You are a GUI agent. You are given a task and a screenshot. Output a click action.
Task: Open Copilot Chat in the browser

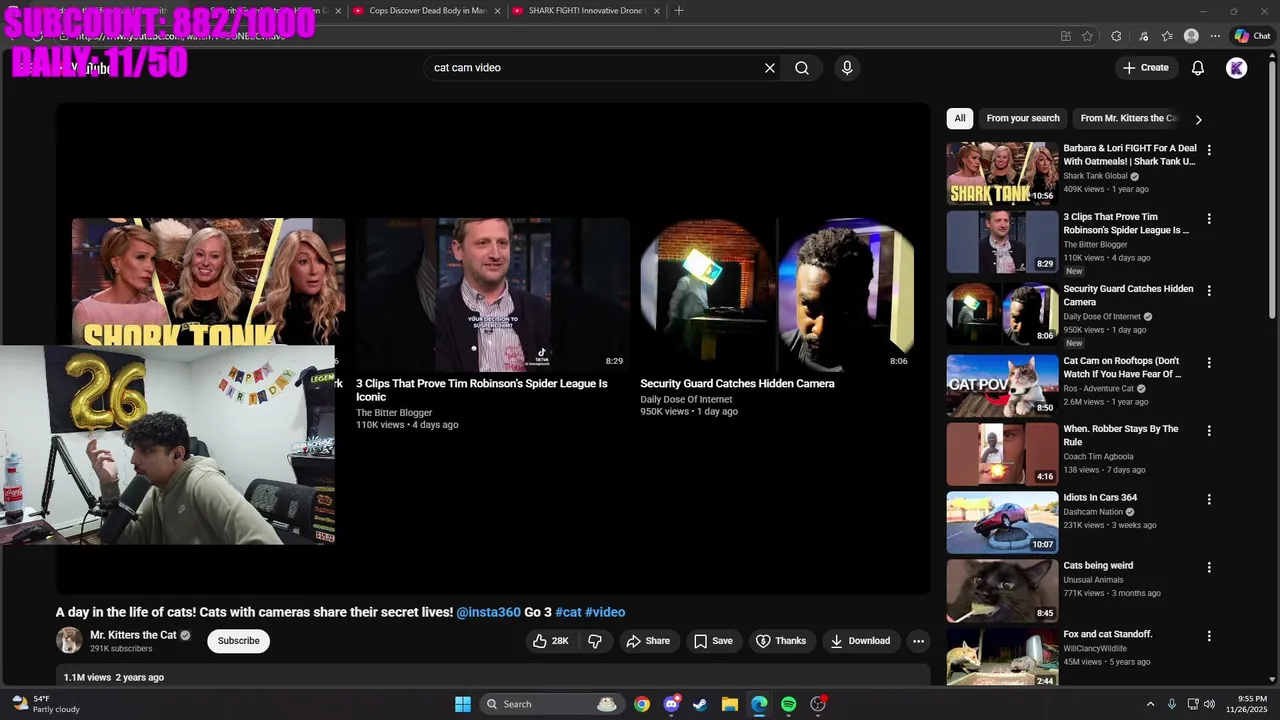1252,36
